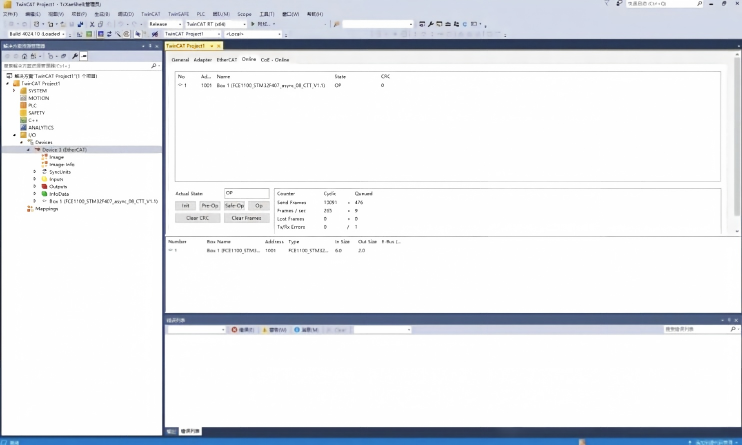
Task: Click the Init state button
Action: pos(186,205)
